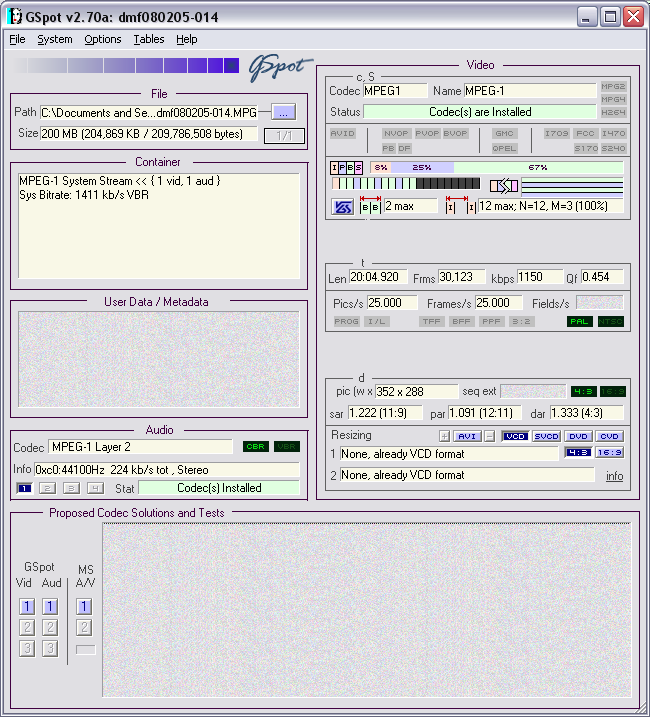
Task: Click the blue VGS button in Video panel
Action: click(342, 207)
